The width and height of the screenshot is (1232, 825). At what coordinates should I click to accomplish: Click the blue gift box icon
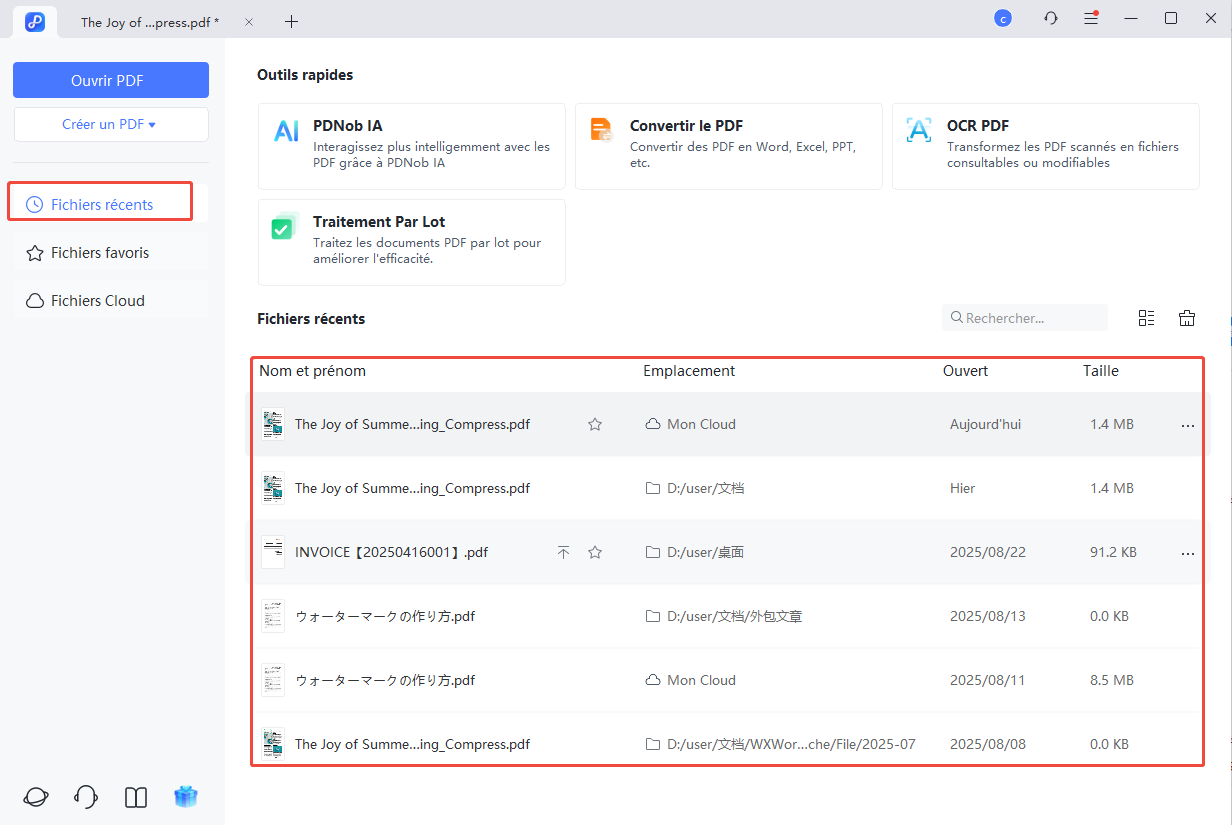pyautogui.click(x=186, y=796)
